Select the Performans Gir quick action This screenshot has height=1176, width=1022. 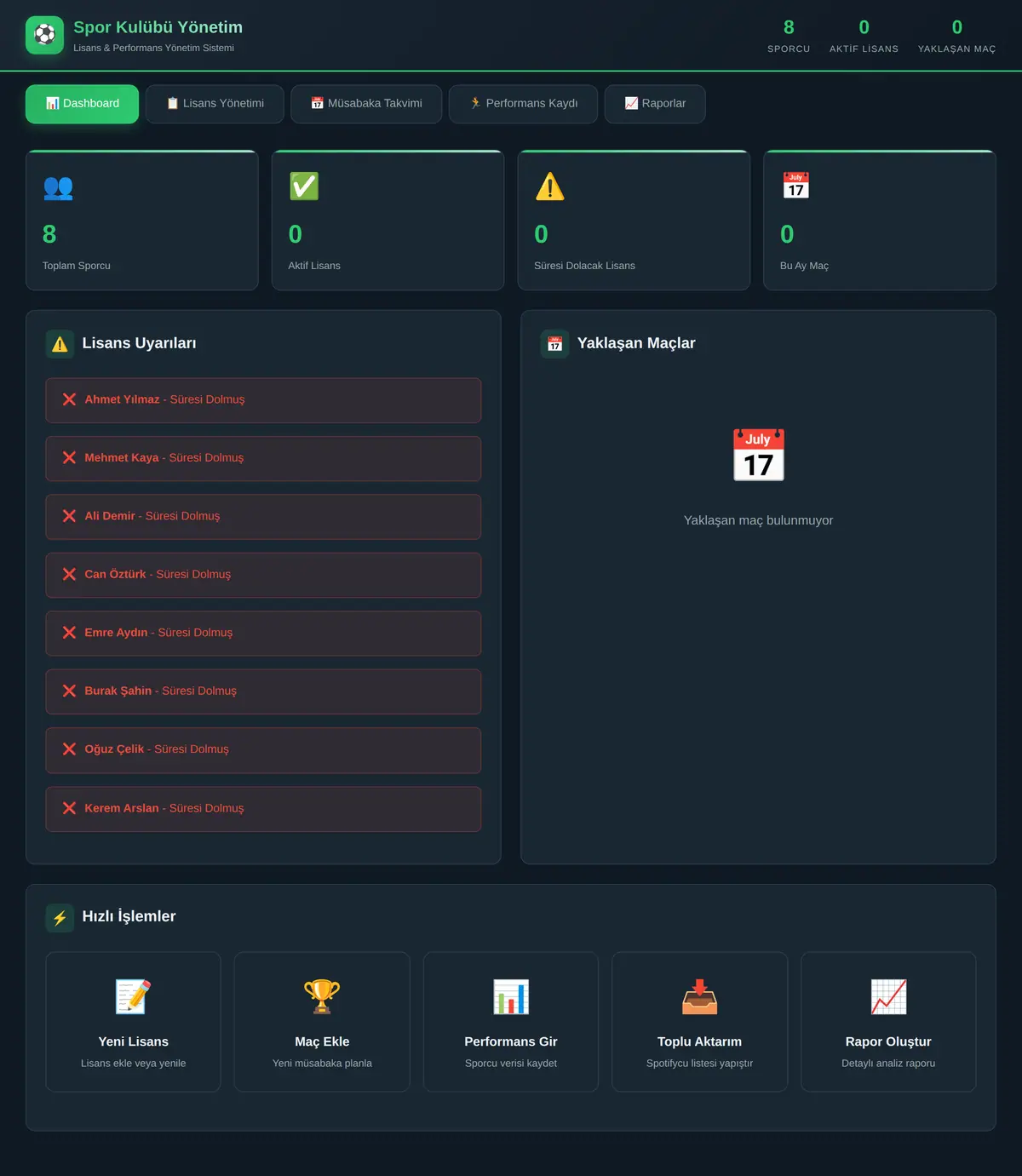pos(511,1022)
